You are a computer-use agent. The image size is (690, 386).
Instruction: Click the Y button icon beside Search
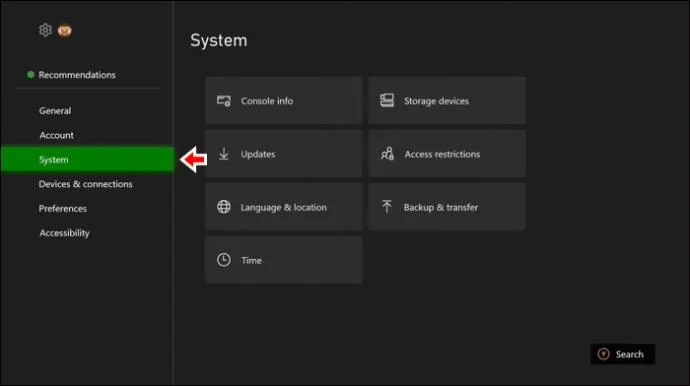tap(603, 354)
